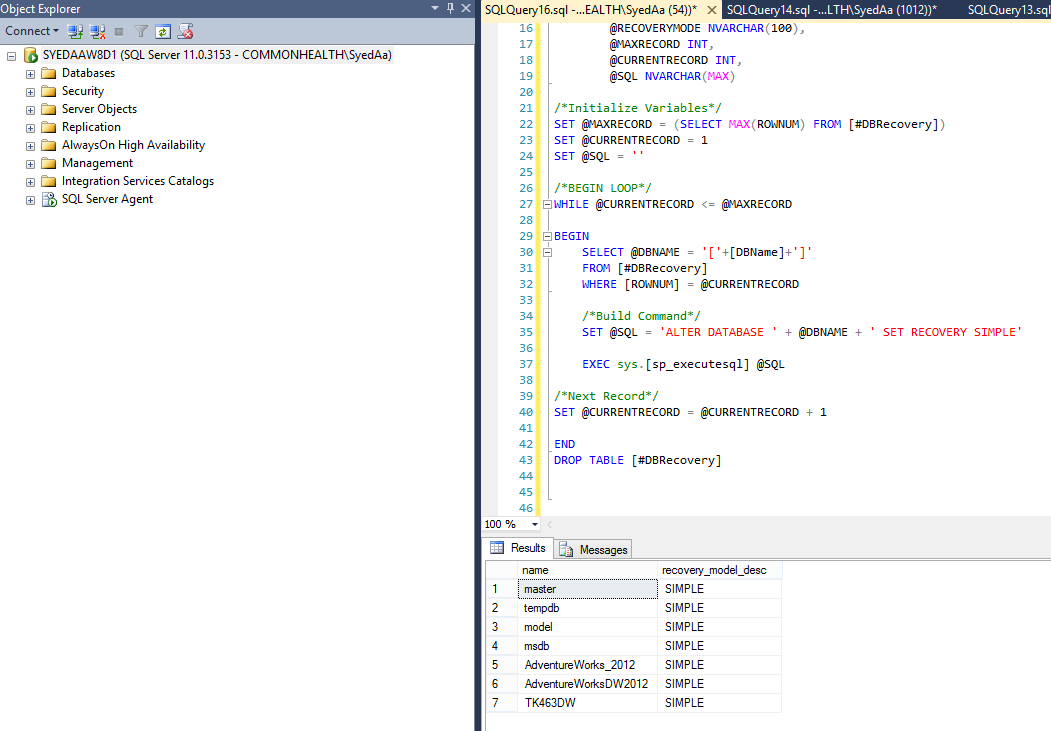Click the script icon with red X

186,31
